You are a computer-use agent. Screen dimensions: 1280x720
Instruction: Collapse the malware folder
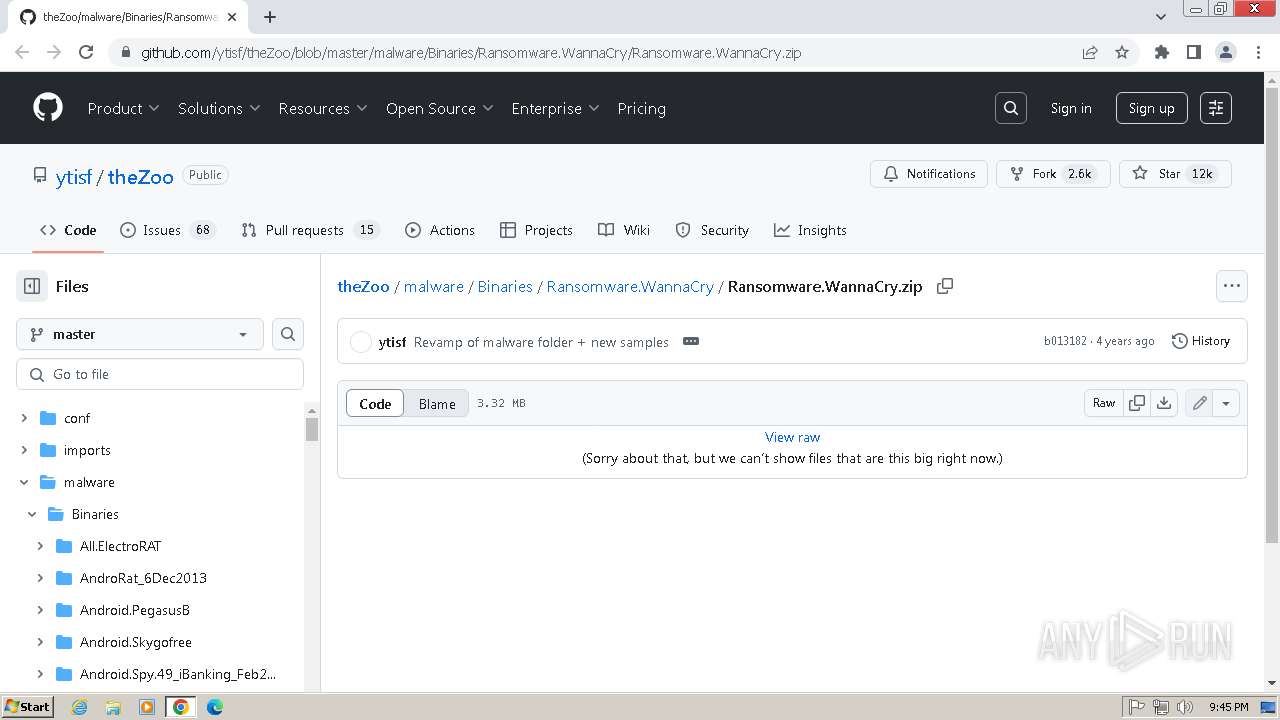click(24, 482)
